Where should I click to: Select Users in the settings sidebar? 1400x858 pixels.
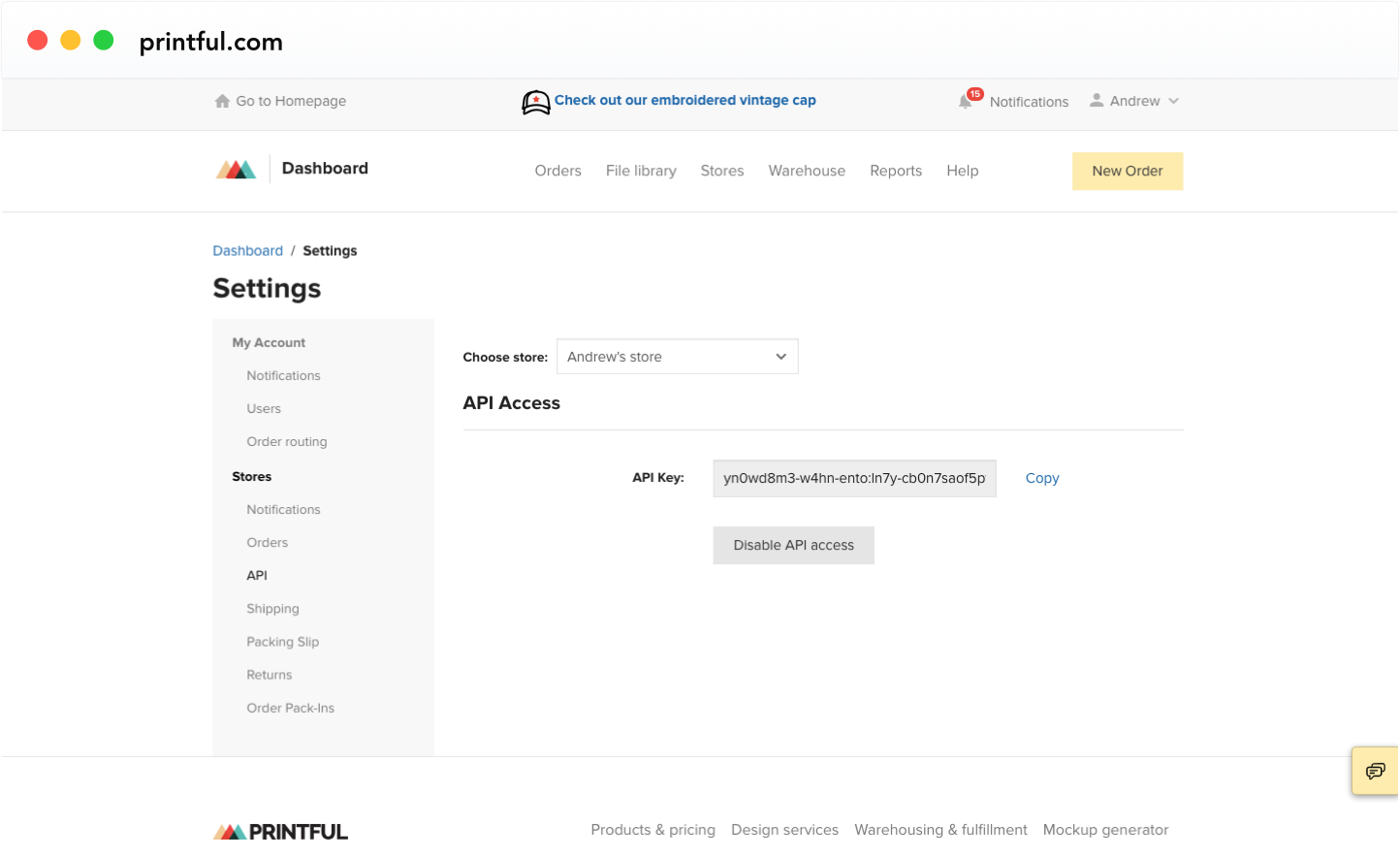(x=264, y=408)
